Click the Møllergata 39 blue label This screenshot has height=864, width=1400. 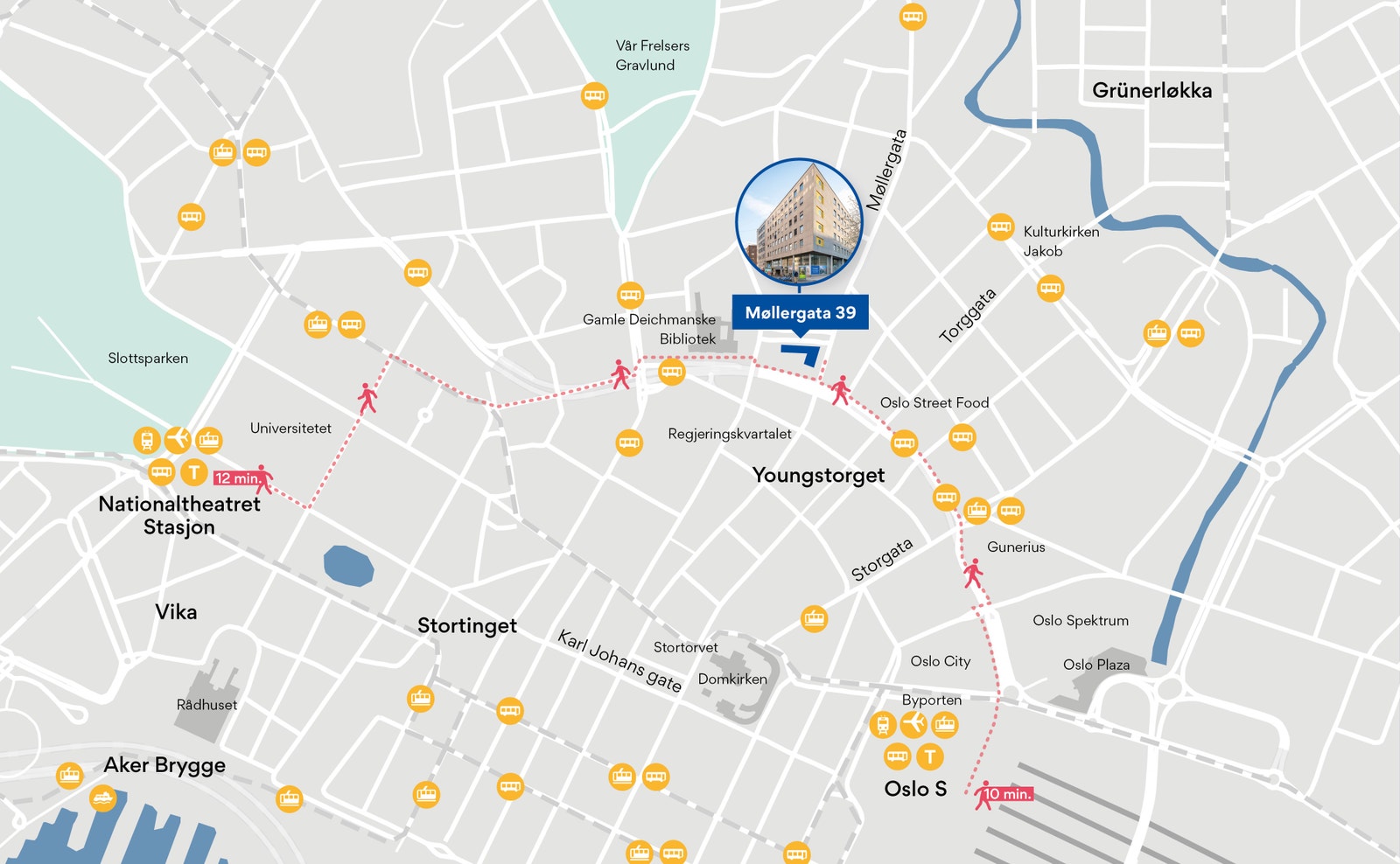[x=801, y=312]
